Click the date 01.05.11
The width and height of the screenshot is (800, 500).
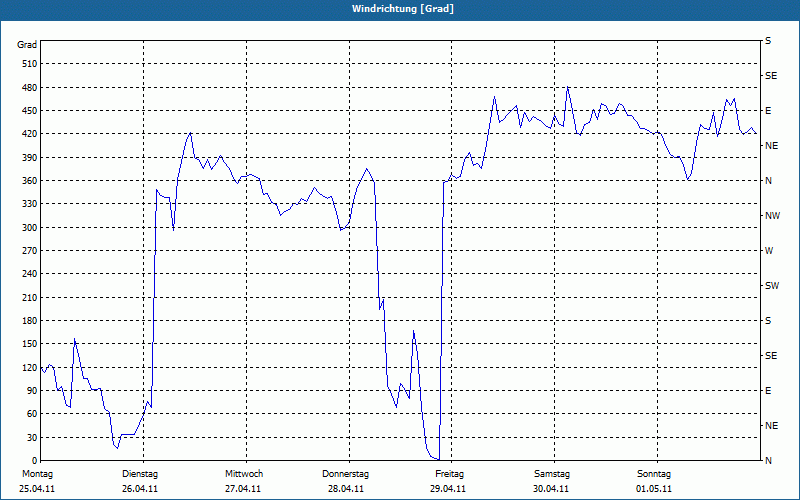coord(654,489)
